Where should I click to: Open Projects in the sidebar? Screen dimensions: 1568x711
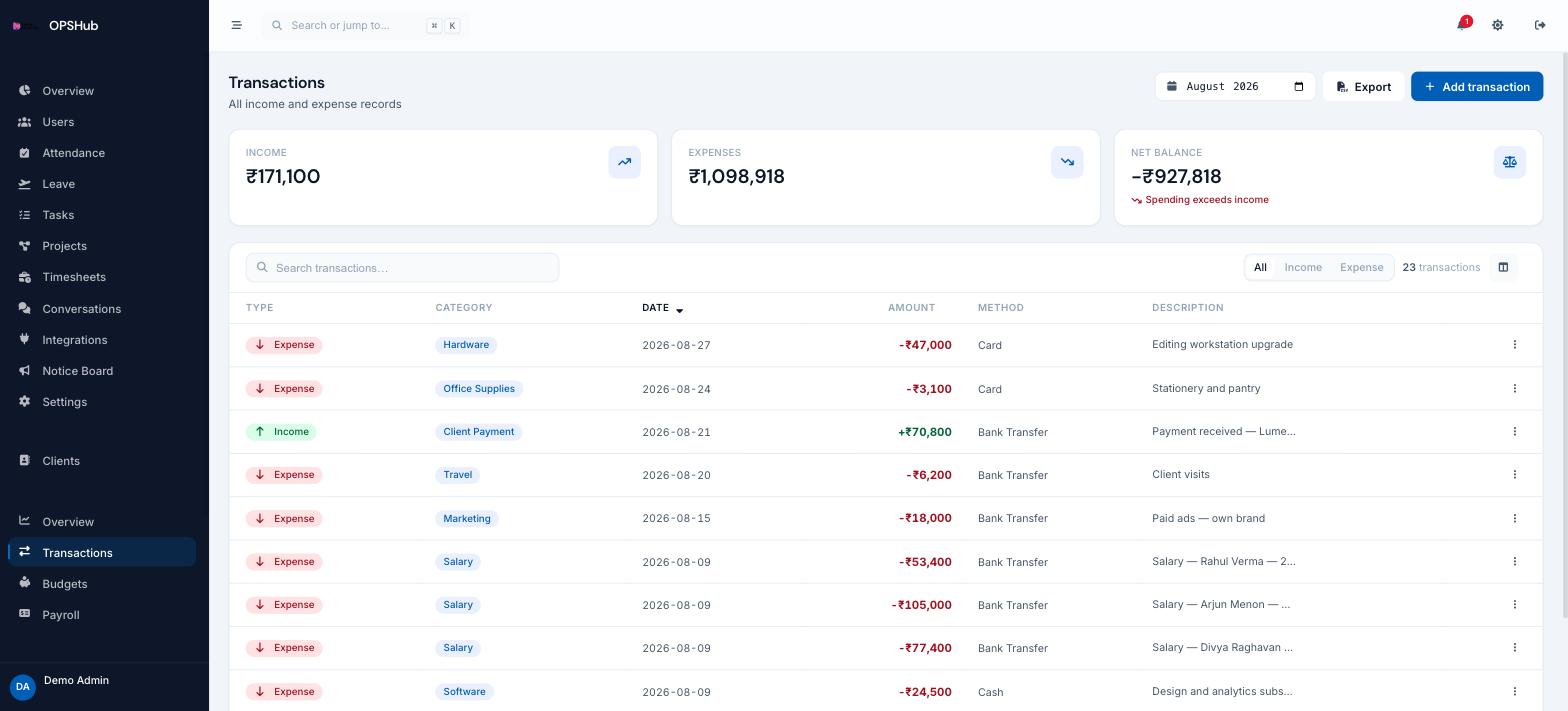tap(102, 246)
